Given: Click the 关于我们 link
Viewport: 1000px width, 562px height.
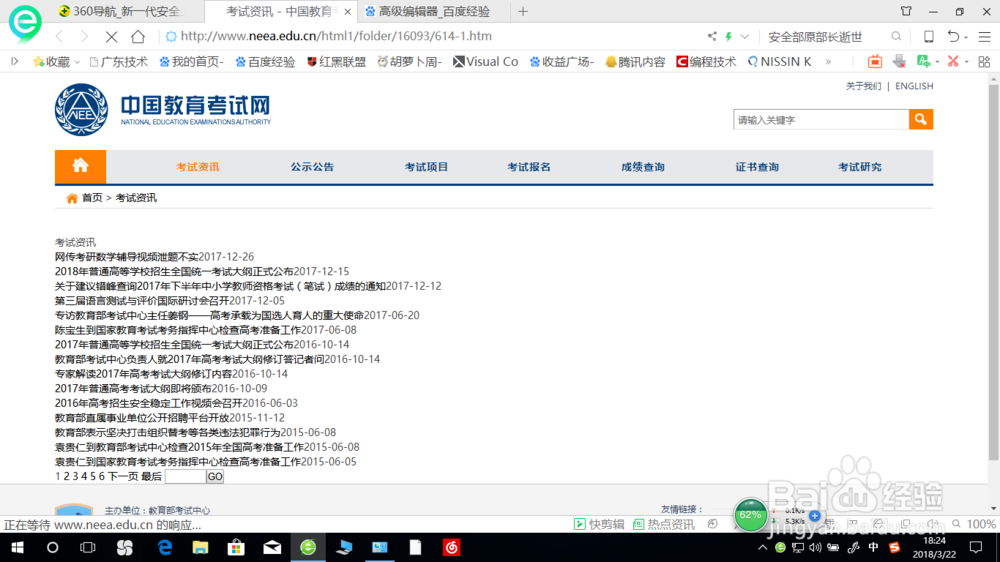Looking at the screenshot, I should tap(864, 86).
